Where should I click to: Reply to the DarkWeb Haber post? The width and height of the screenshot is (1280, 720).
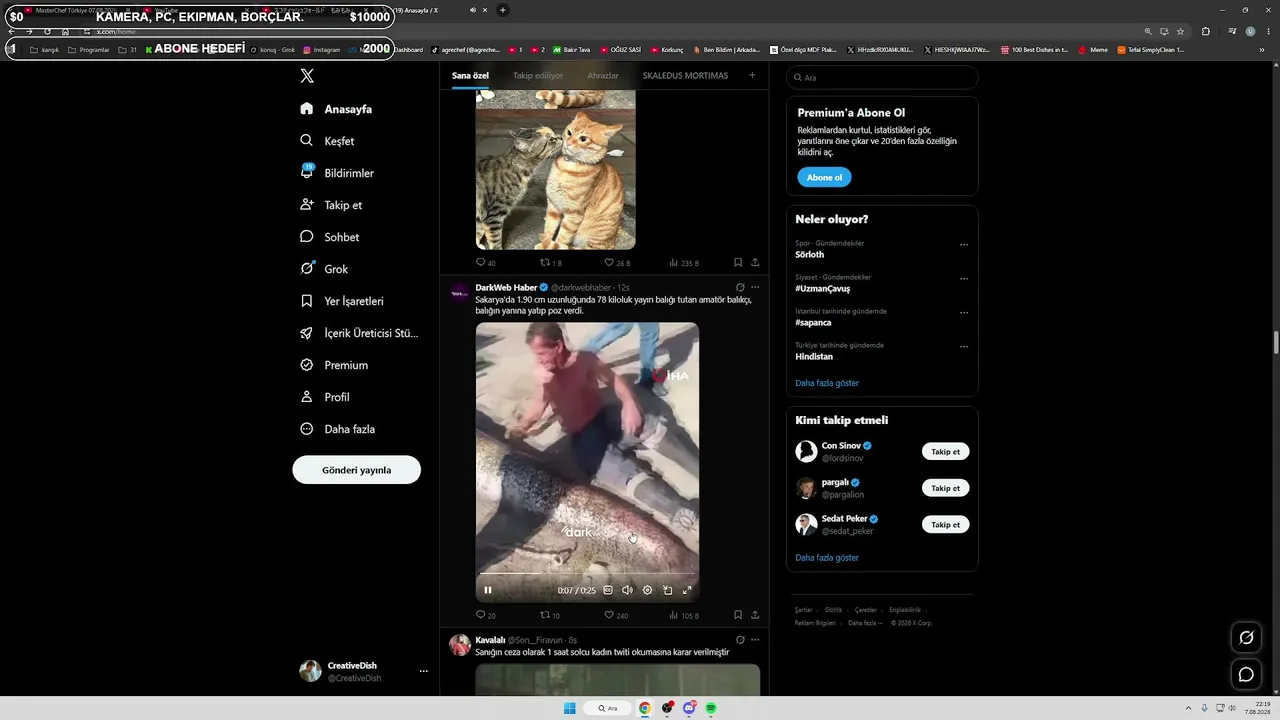[x=485, y=615]
